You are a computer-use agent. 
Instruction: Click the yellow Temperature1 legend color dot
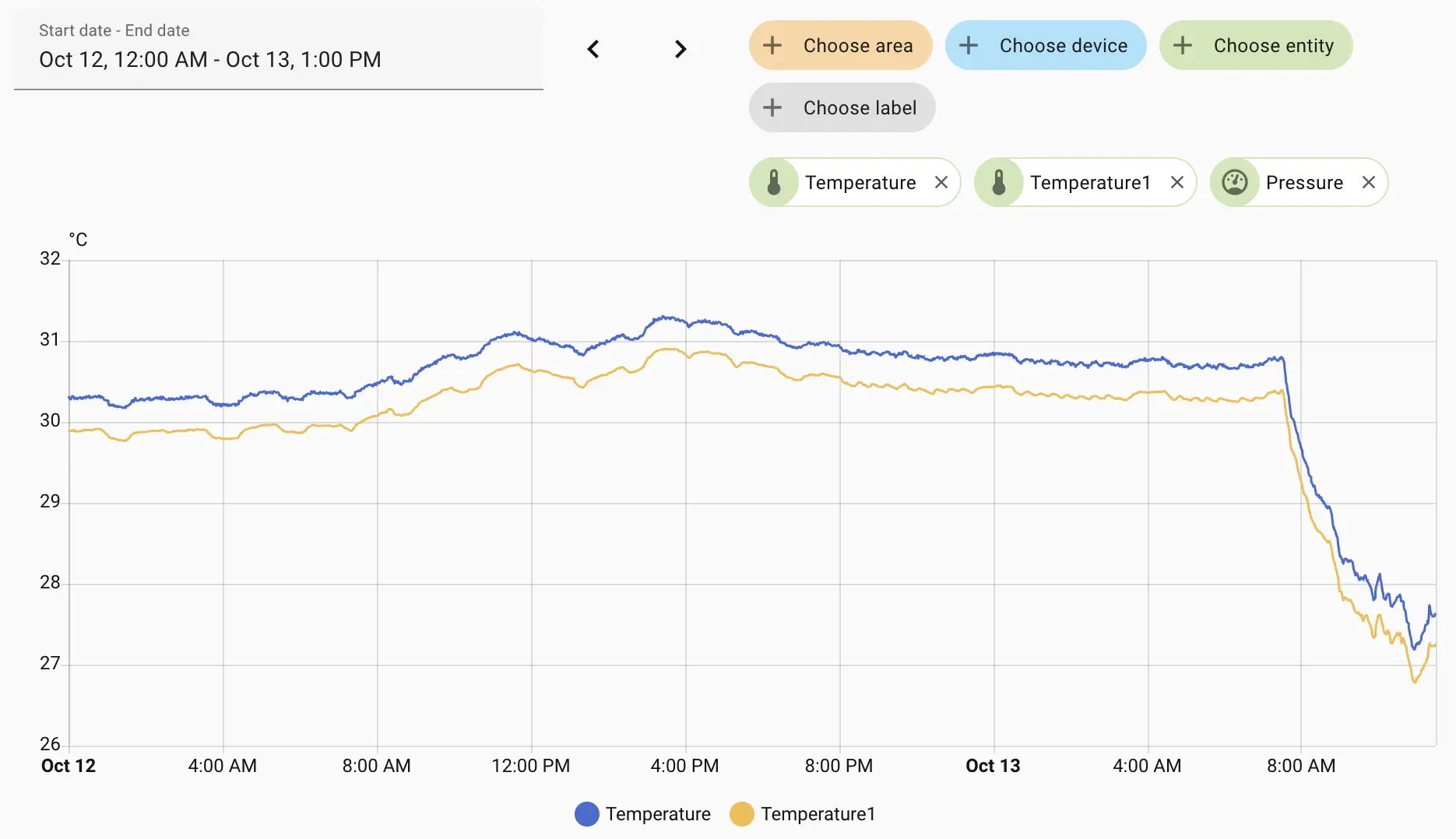[x=742, y=814]
